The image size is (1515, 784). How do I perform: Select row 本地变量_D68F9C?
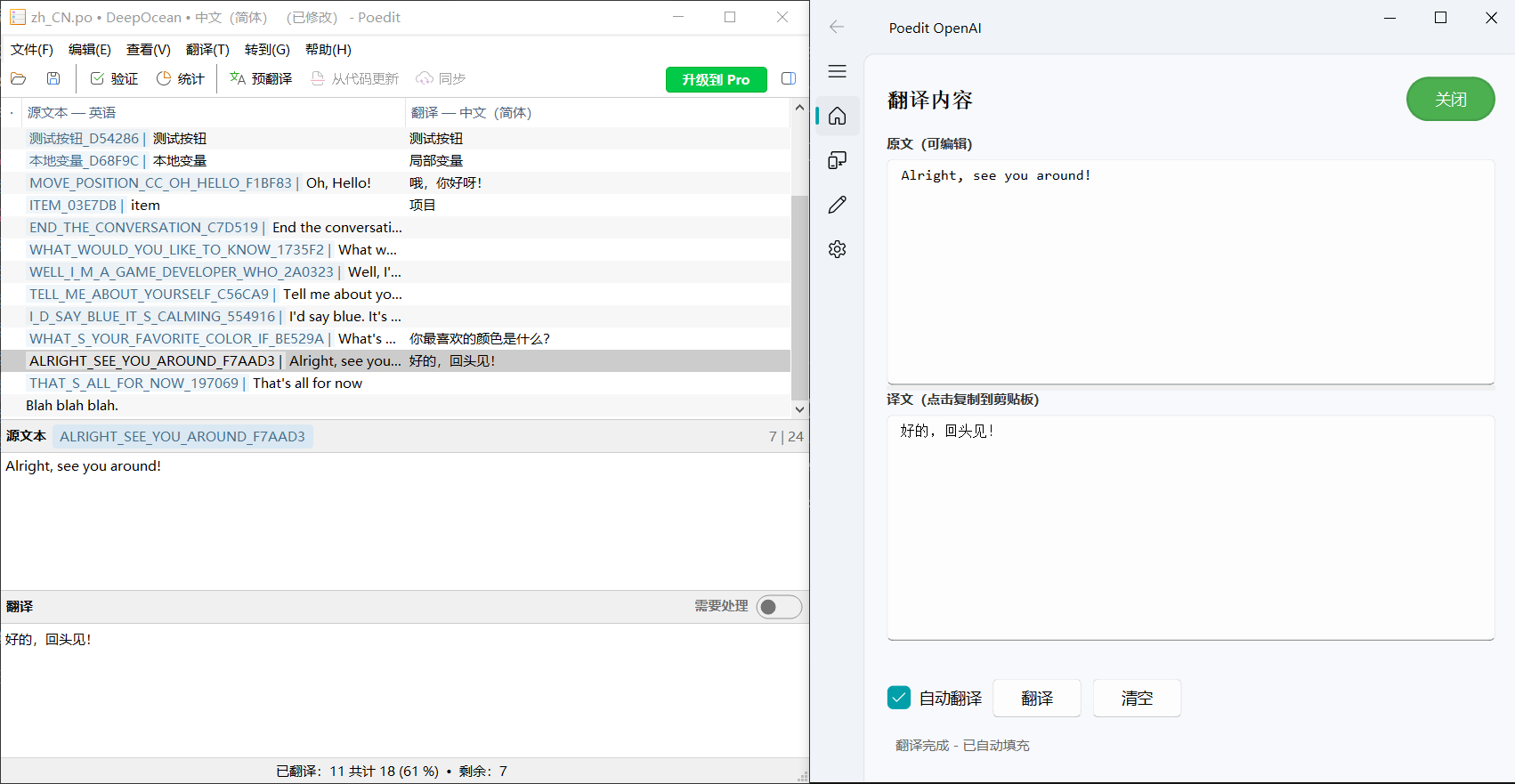(x=395, y=160)
